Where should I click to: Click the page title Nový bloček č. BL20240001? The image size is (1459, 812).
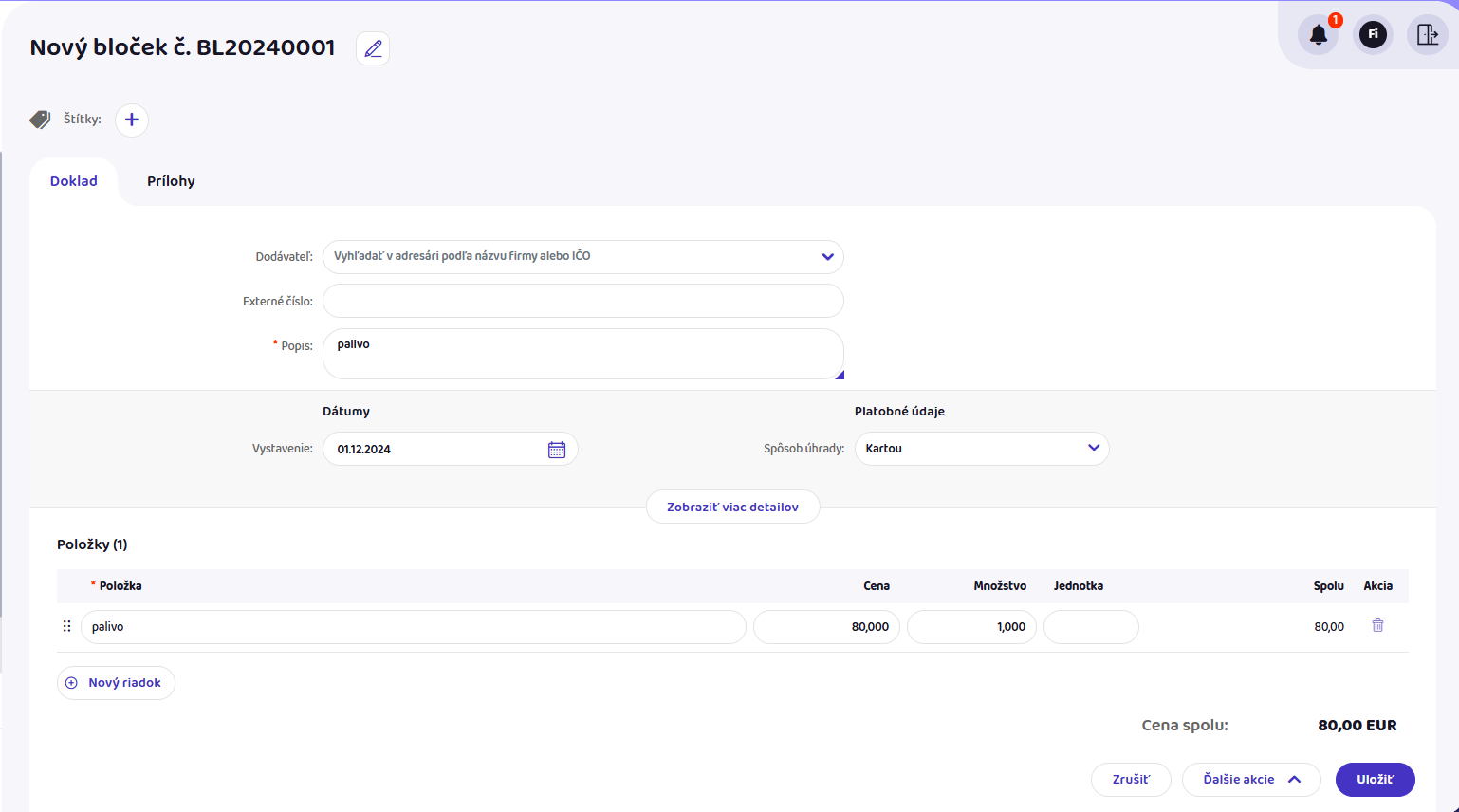tap(182, 47)
